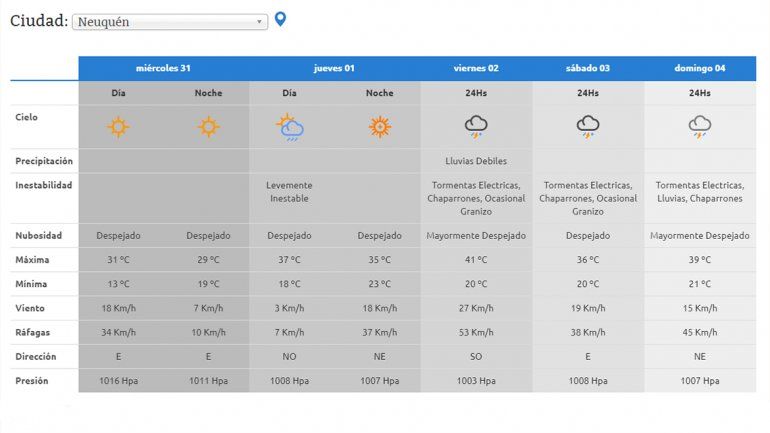Select the domingo 04 column header
This screenshot has width=770, height=433.
(700, 68)
